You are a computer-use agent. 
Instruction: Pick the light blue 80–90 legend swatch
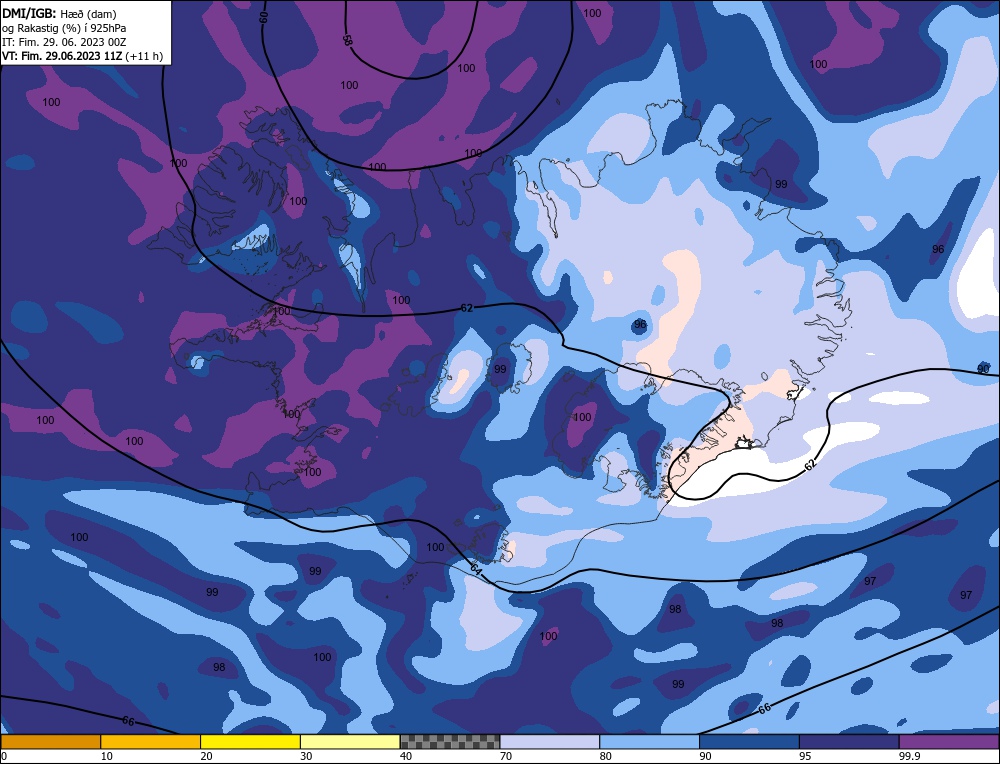[649, 741]
